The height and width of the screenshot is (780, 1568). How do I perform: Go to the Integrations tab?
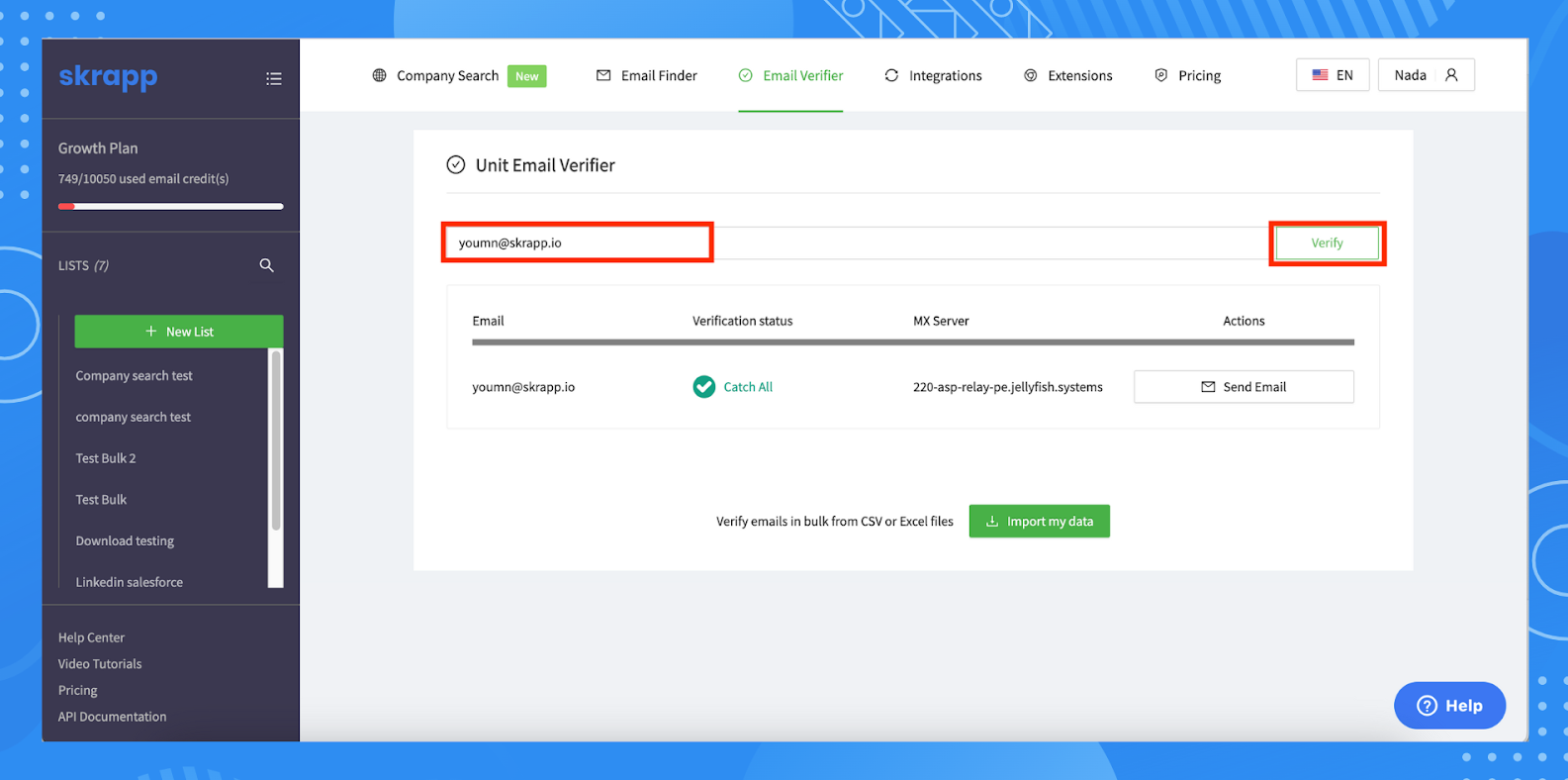(x=933, y=75)
